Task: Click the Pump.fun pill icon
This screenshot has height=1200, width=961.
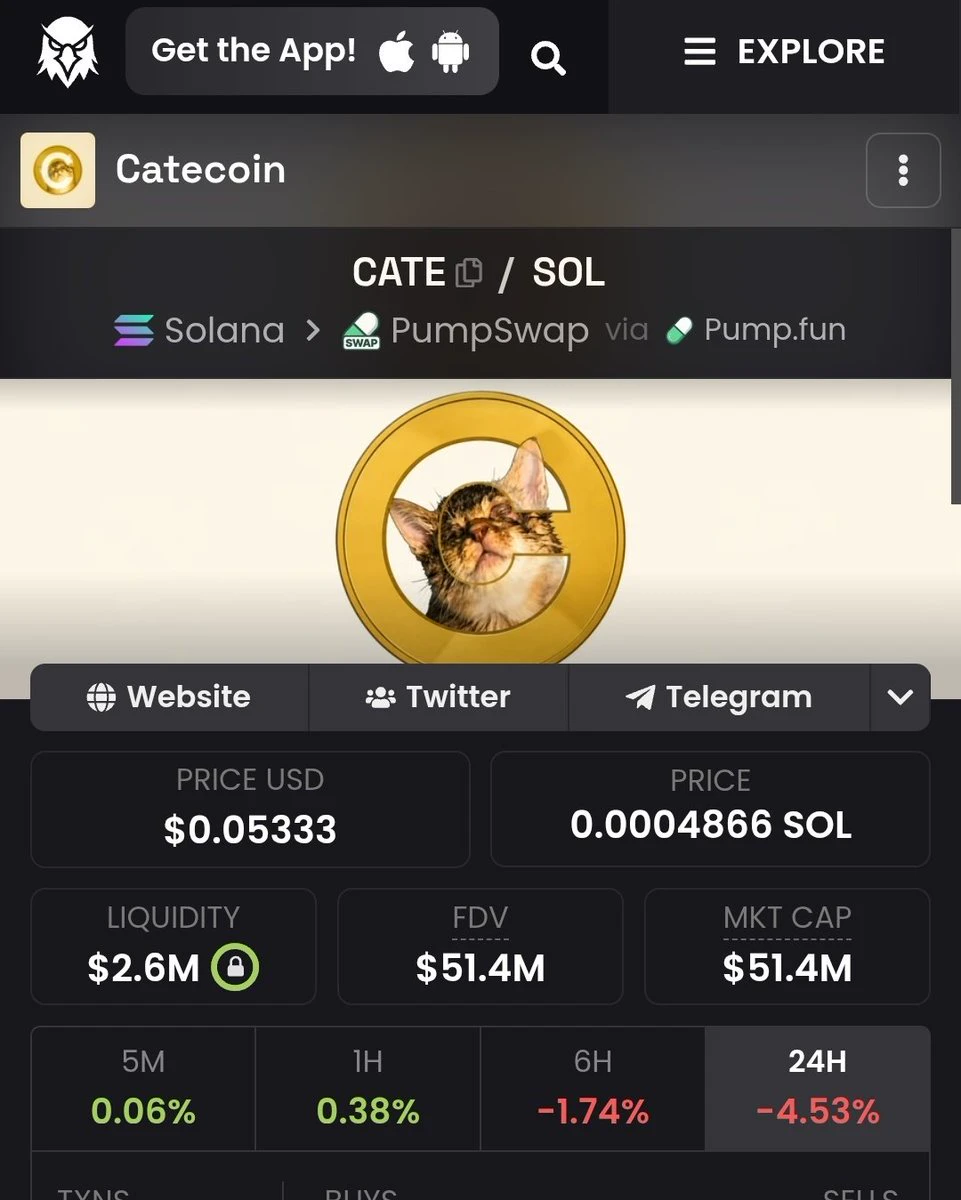Action: [679, 330]
